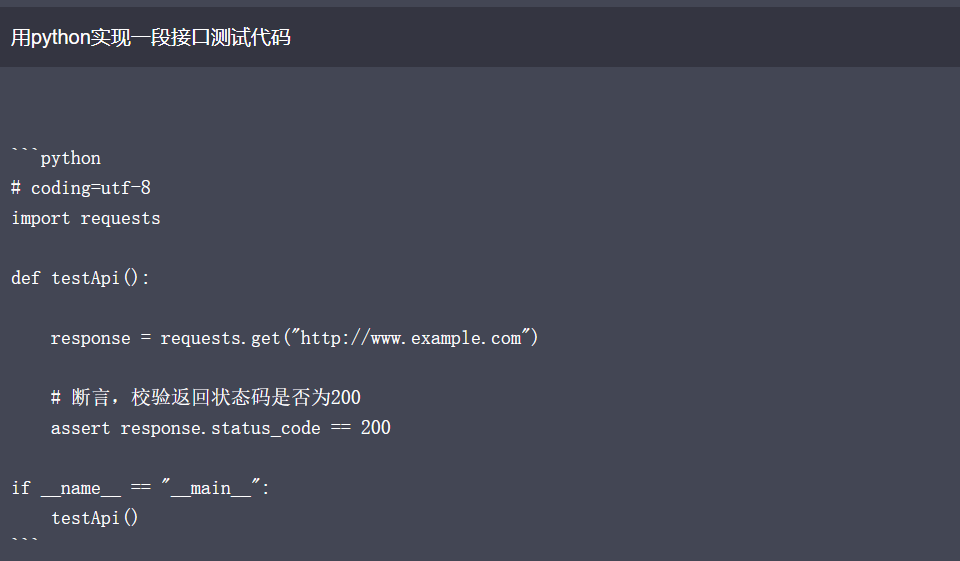Click the Chinese comment about status code 200
Viewport: 960px width, 561px height.
click(x=206, y=397)
